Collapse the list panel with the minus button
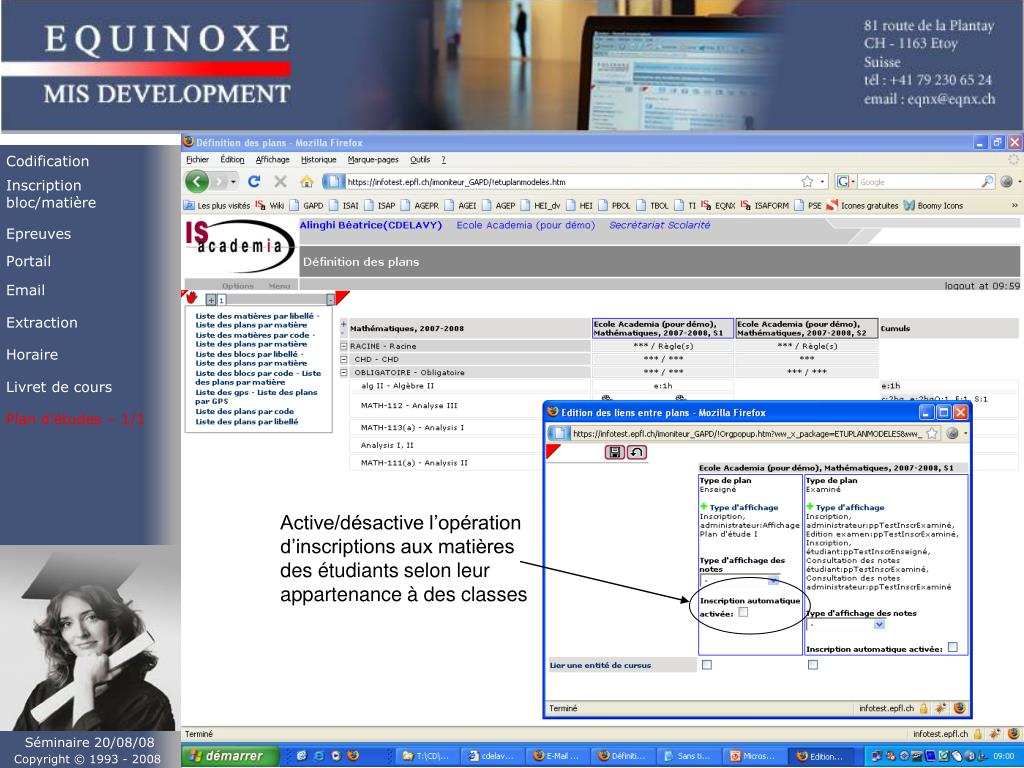The height and width of the screenshot is (768, 1024). pyautogui.click(x=330, y=300)
